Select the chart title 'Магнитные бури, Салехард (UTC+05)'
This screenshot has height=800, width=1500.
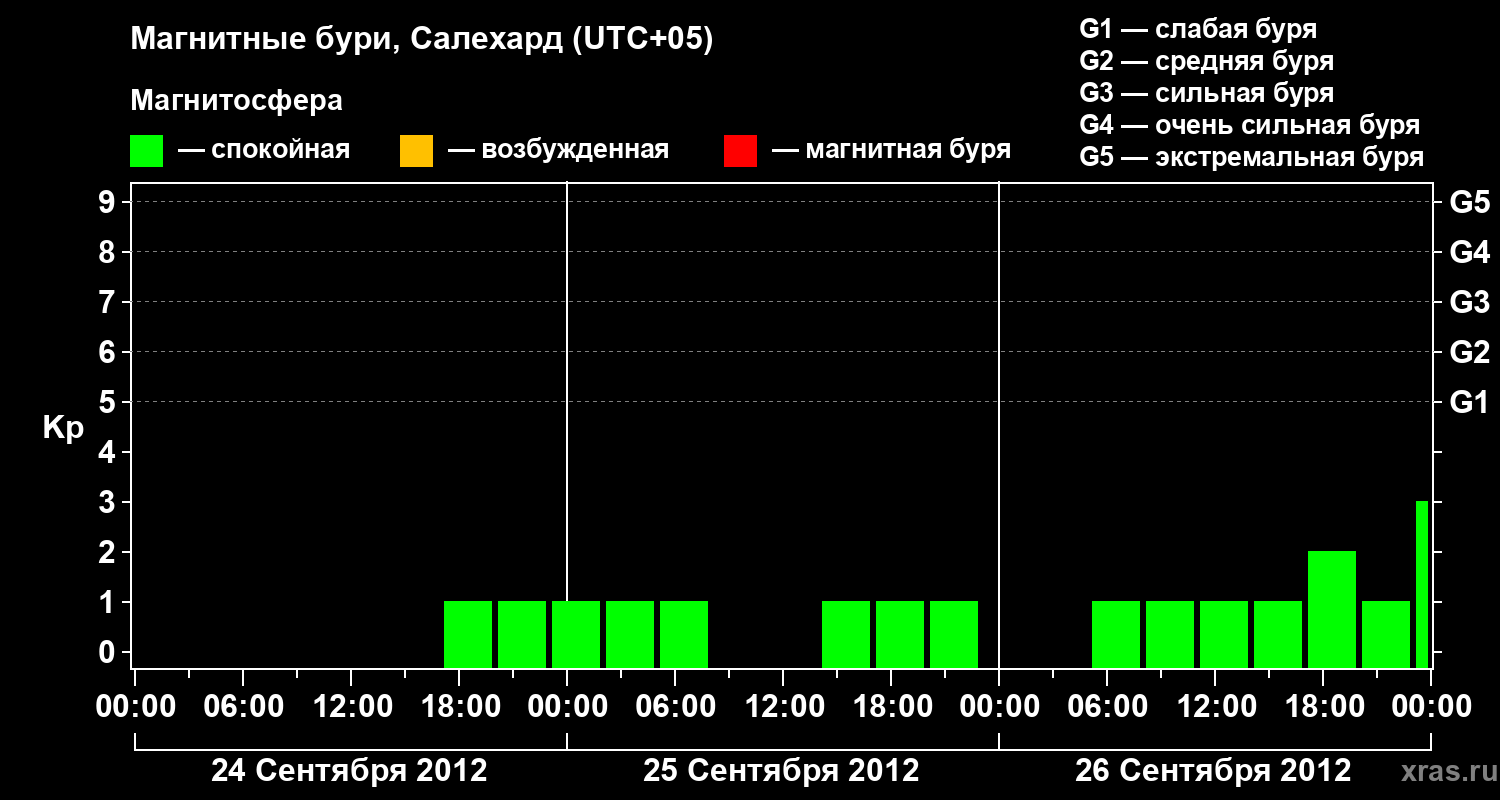point(422,40)
